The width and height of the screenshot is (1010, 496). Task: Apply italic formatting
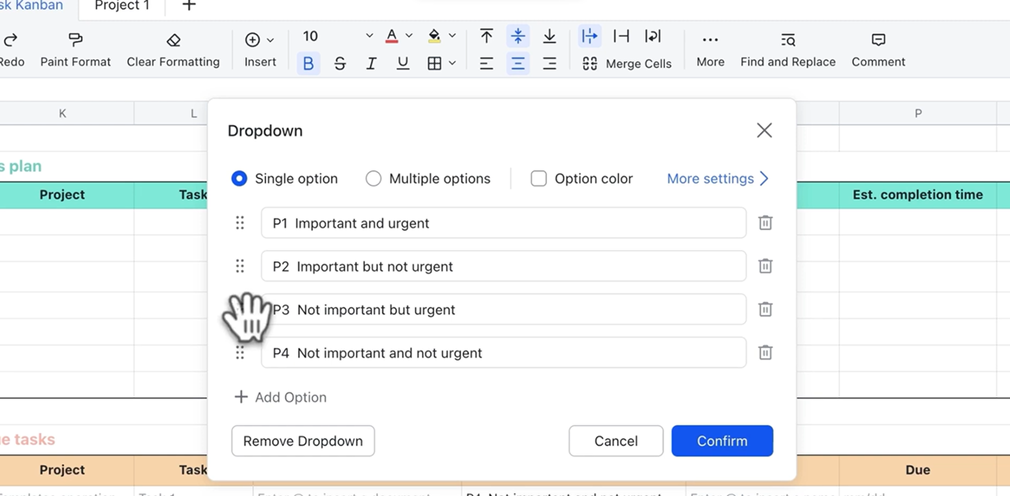(x=371, y=63)
